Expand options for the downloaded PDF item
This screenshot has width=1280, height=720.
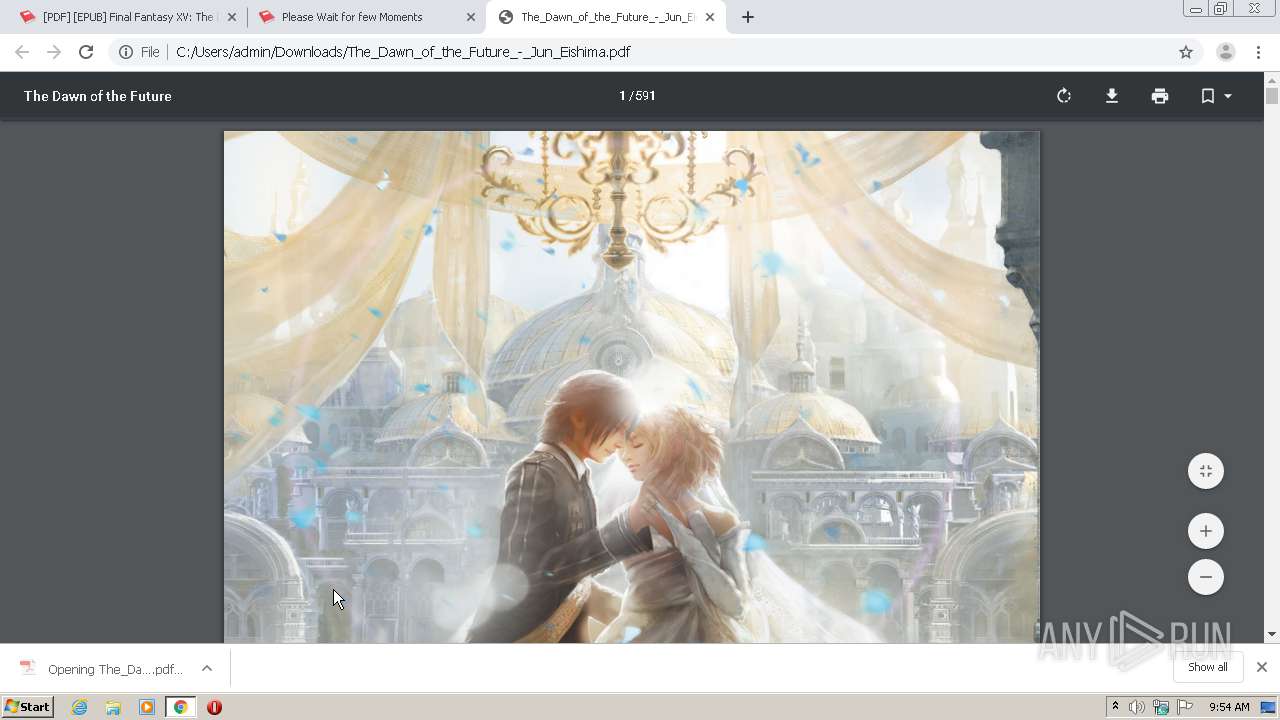(207, 668)
